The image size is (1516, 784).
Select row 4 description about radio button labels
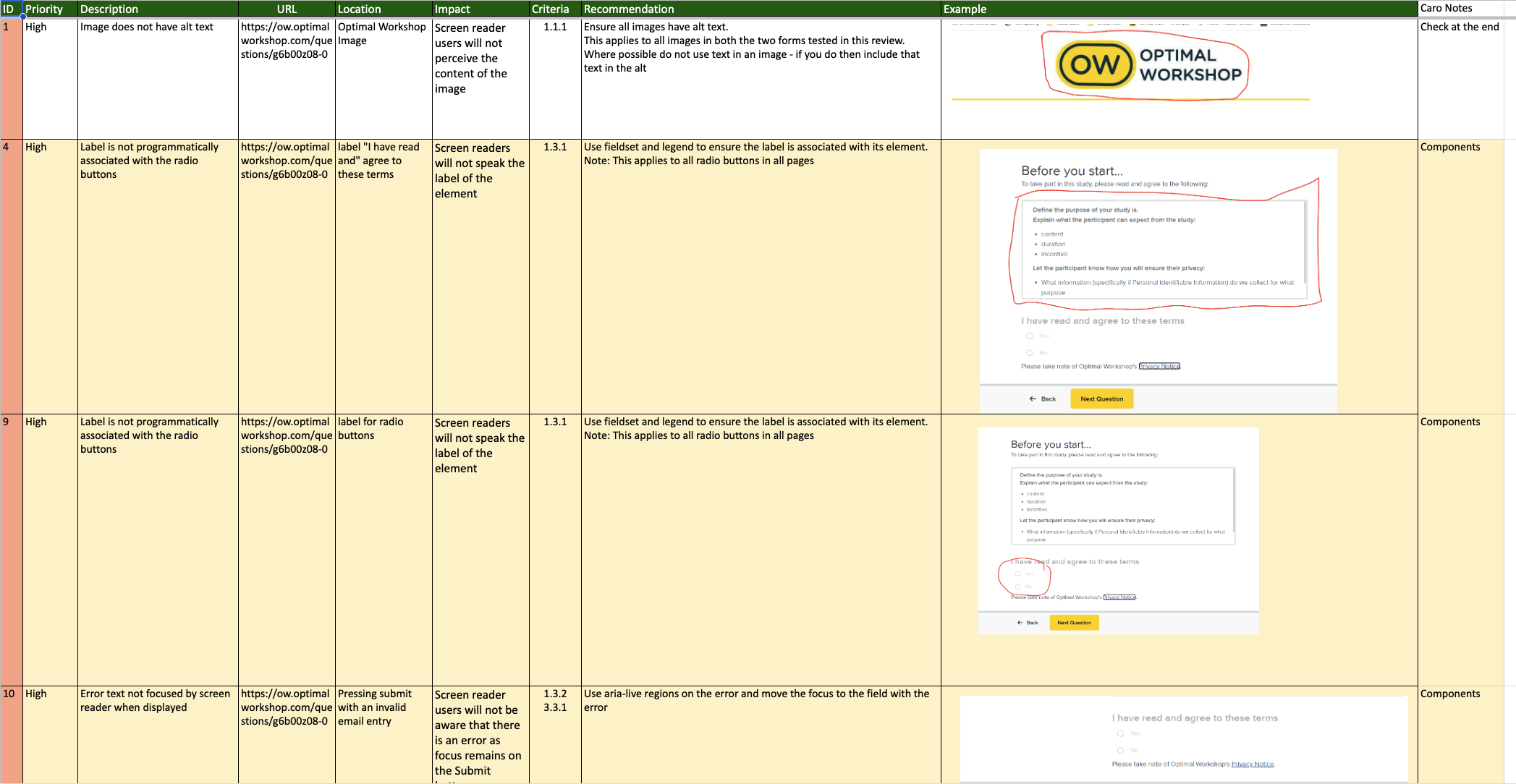(158, 276)
